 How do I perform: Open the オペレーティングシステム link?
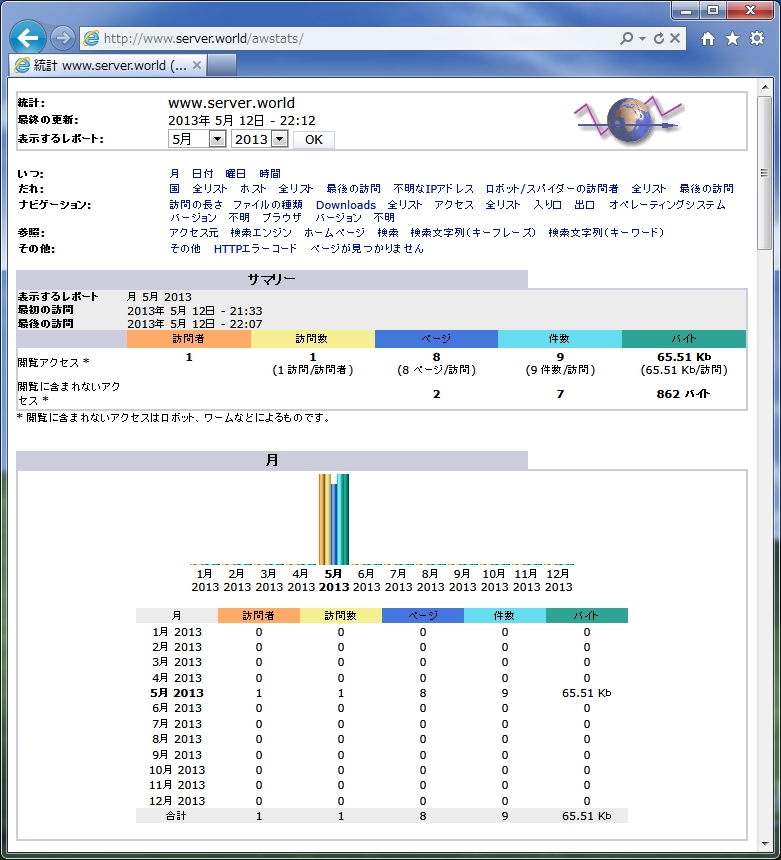coord(667,205)
